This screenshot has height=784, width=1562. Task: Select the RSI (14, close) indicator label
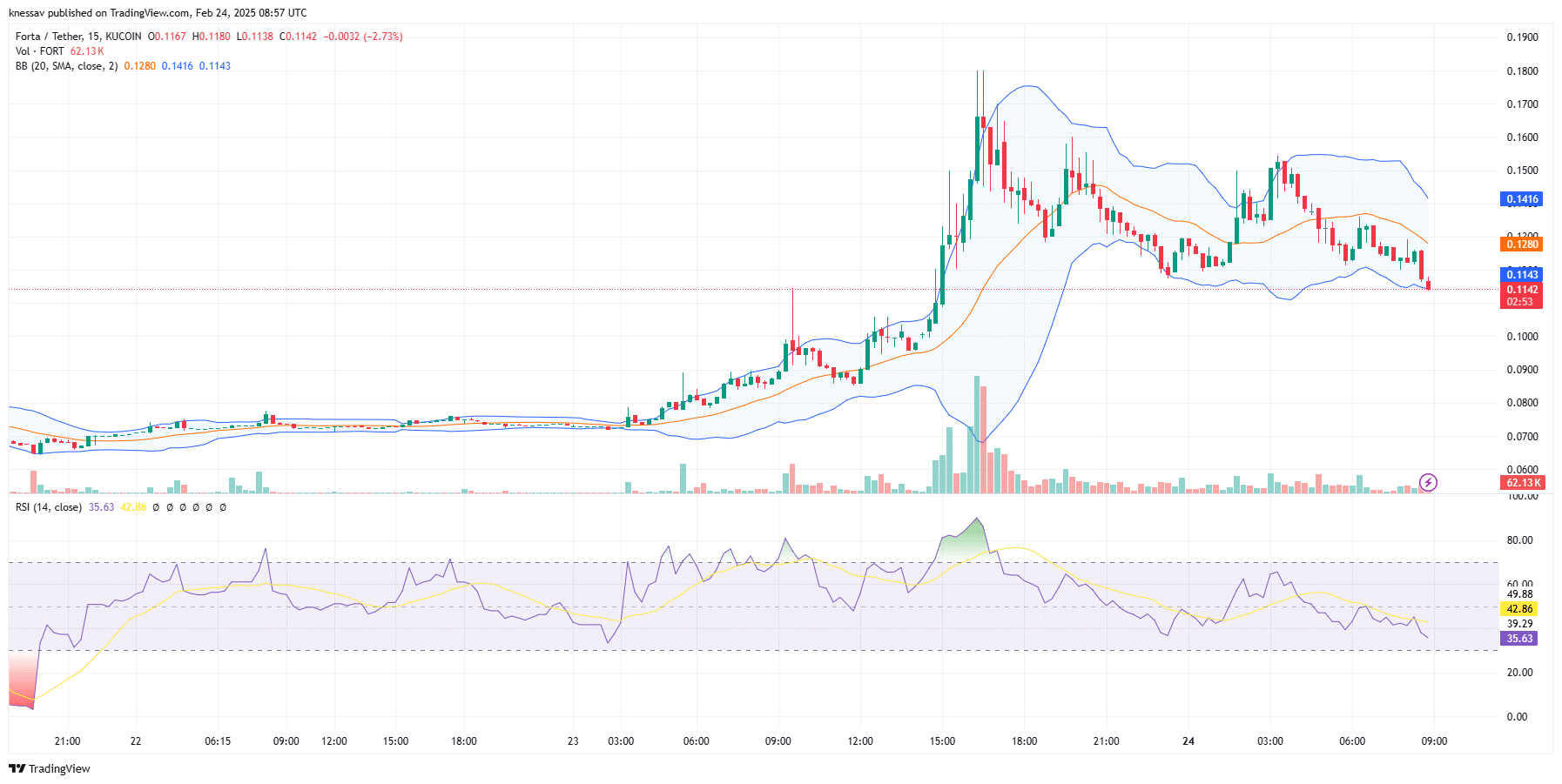tap(49, 507)
